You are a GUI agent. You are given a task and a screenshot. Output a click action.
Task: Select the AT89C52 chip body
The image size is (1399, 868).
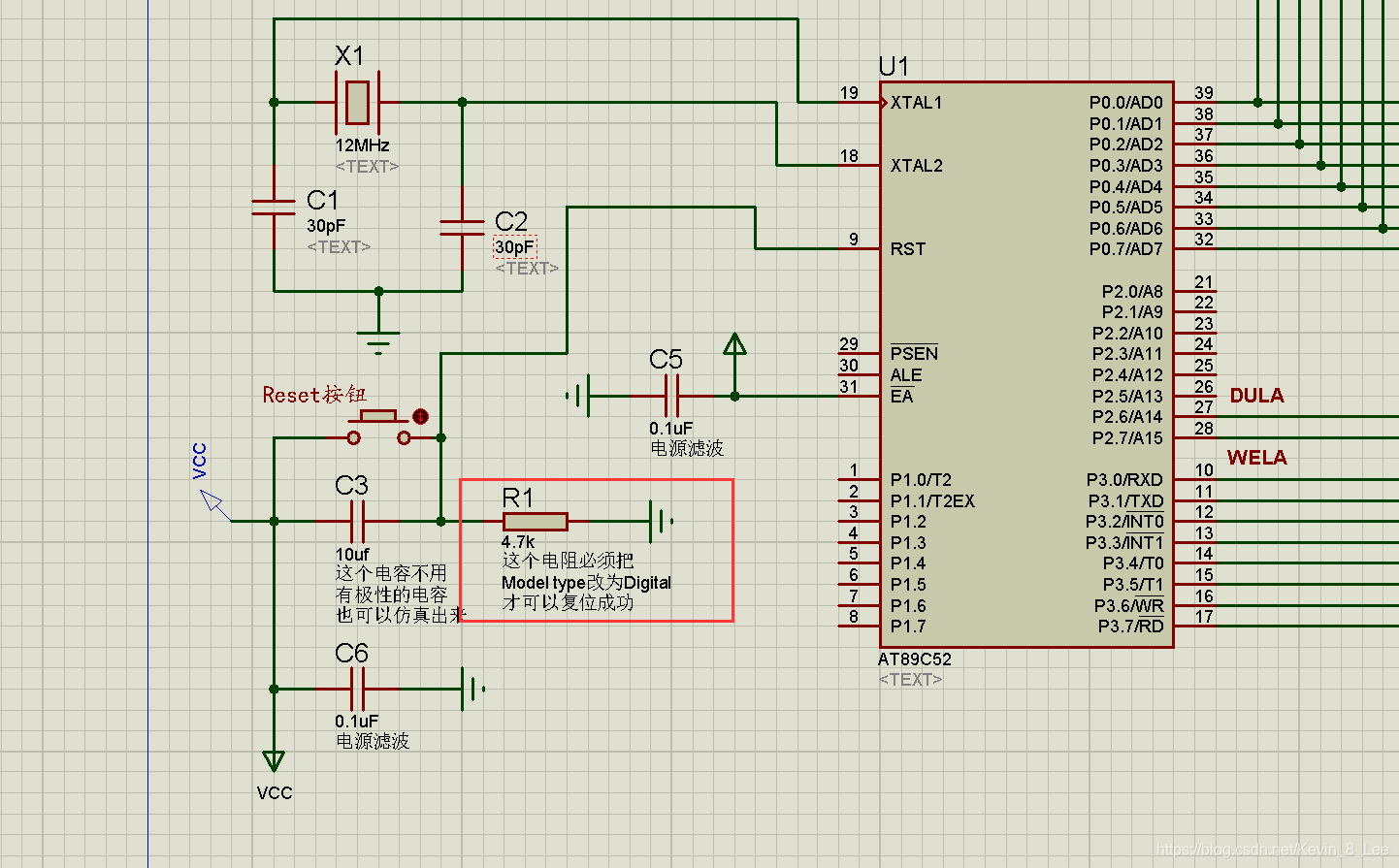click(x=1026, y=364)
